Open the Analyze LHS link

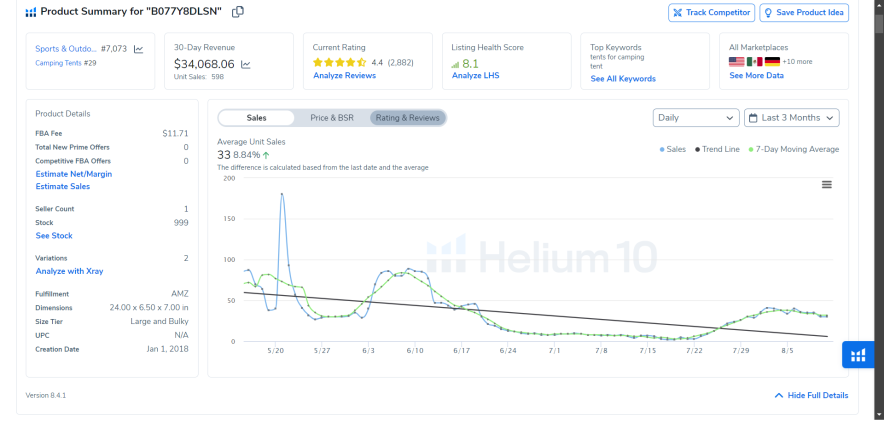point(475,76)
